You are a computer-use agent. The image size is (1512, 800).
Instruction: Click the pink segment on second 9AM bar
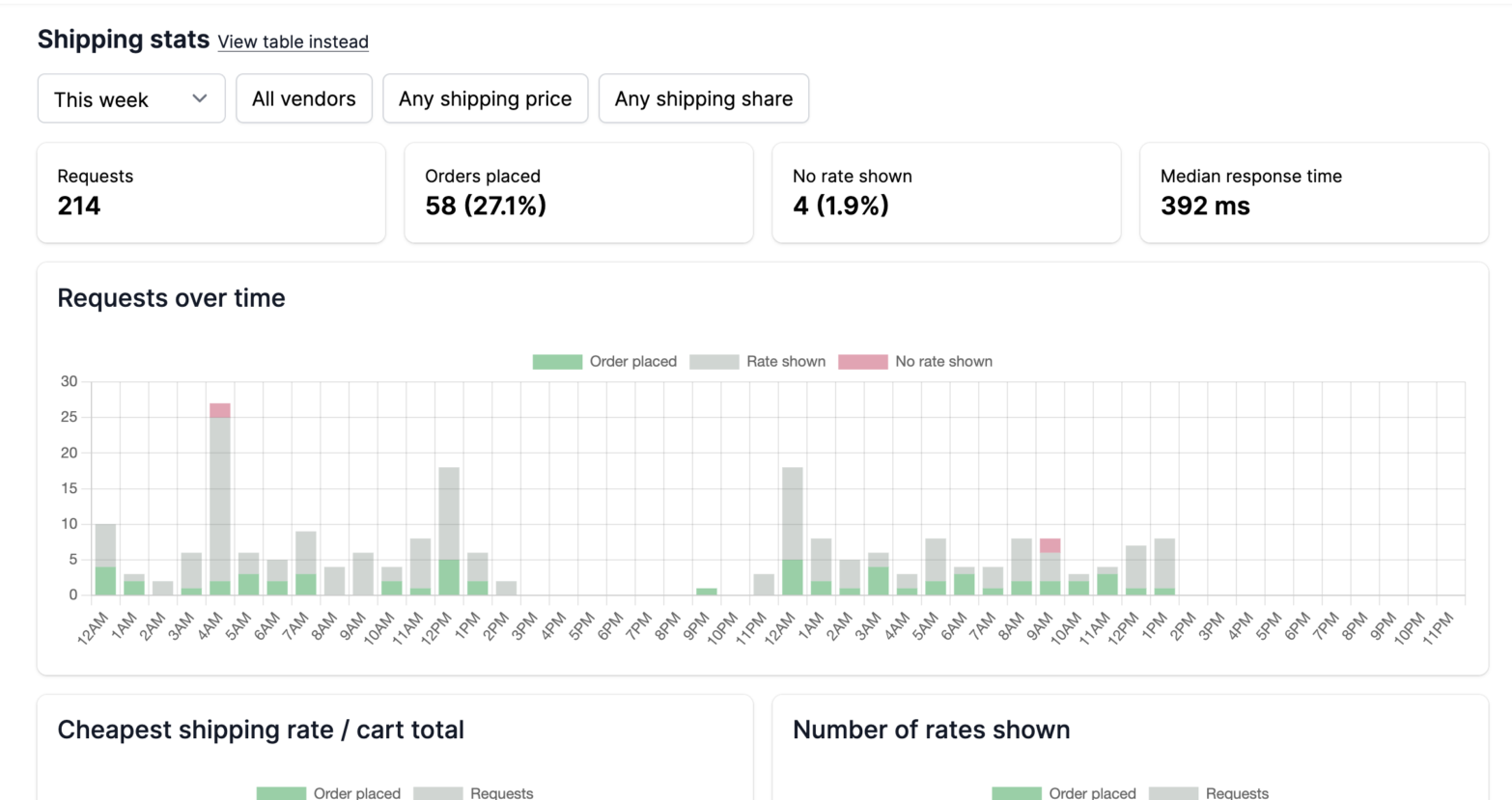[1050, 545]
